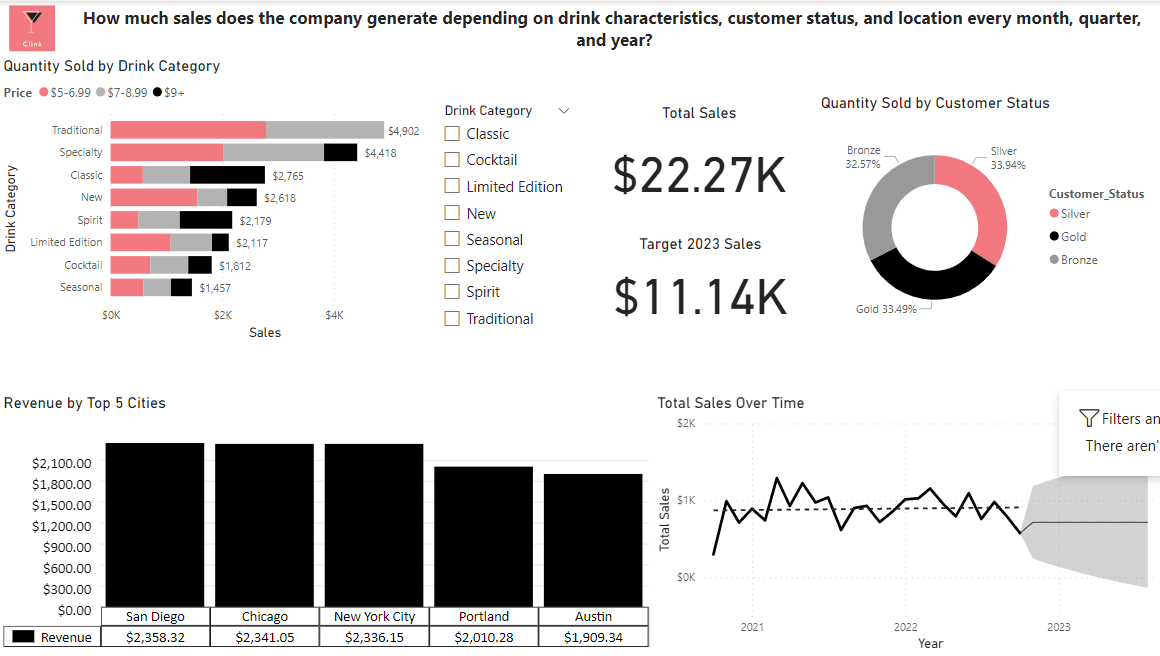Select the San Diego revenue bar

pyautogui.click(x=155, y=525)
